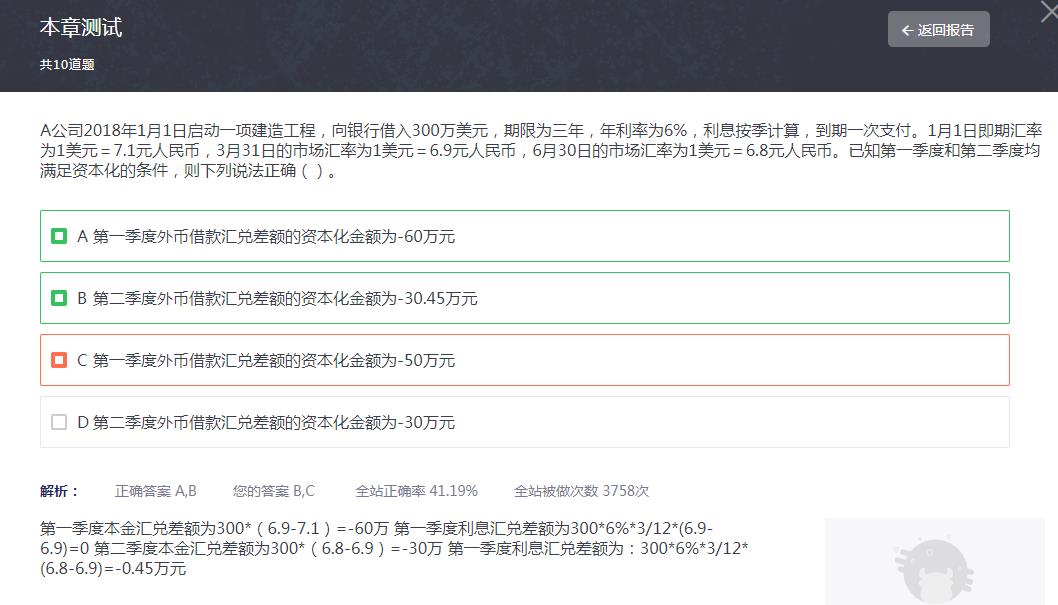Click the 共10道题 label
This screenshot has height=605, width=1058.
click(67, 65)
